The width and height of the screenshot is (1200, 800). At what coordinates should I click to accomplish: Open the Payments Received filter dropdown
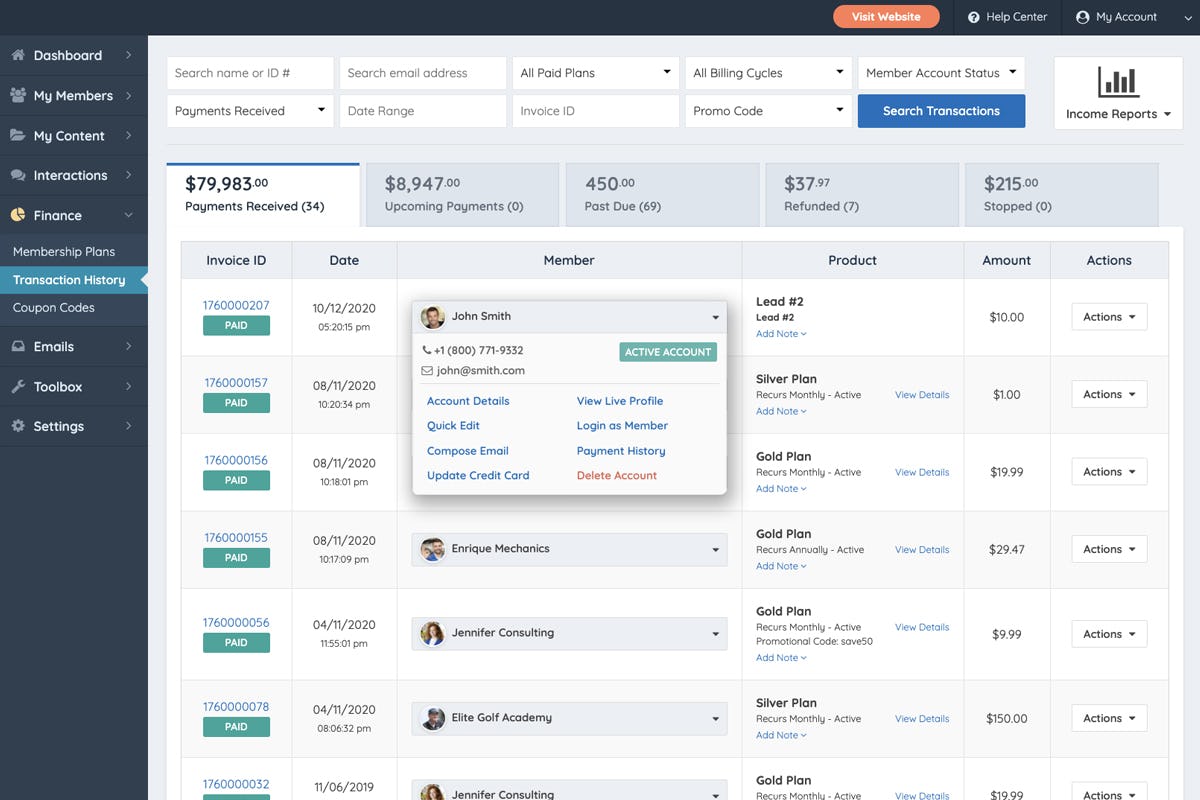tap(249, 110)
